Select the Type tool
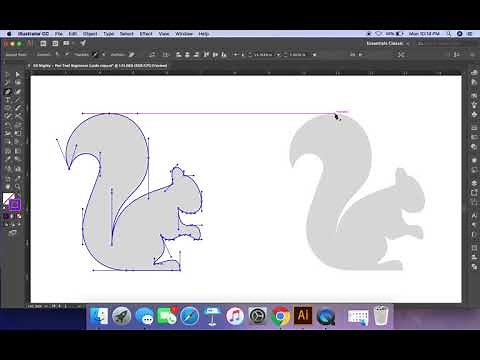This screenshot has width=480, height=360. click(x=7, y=100)
